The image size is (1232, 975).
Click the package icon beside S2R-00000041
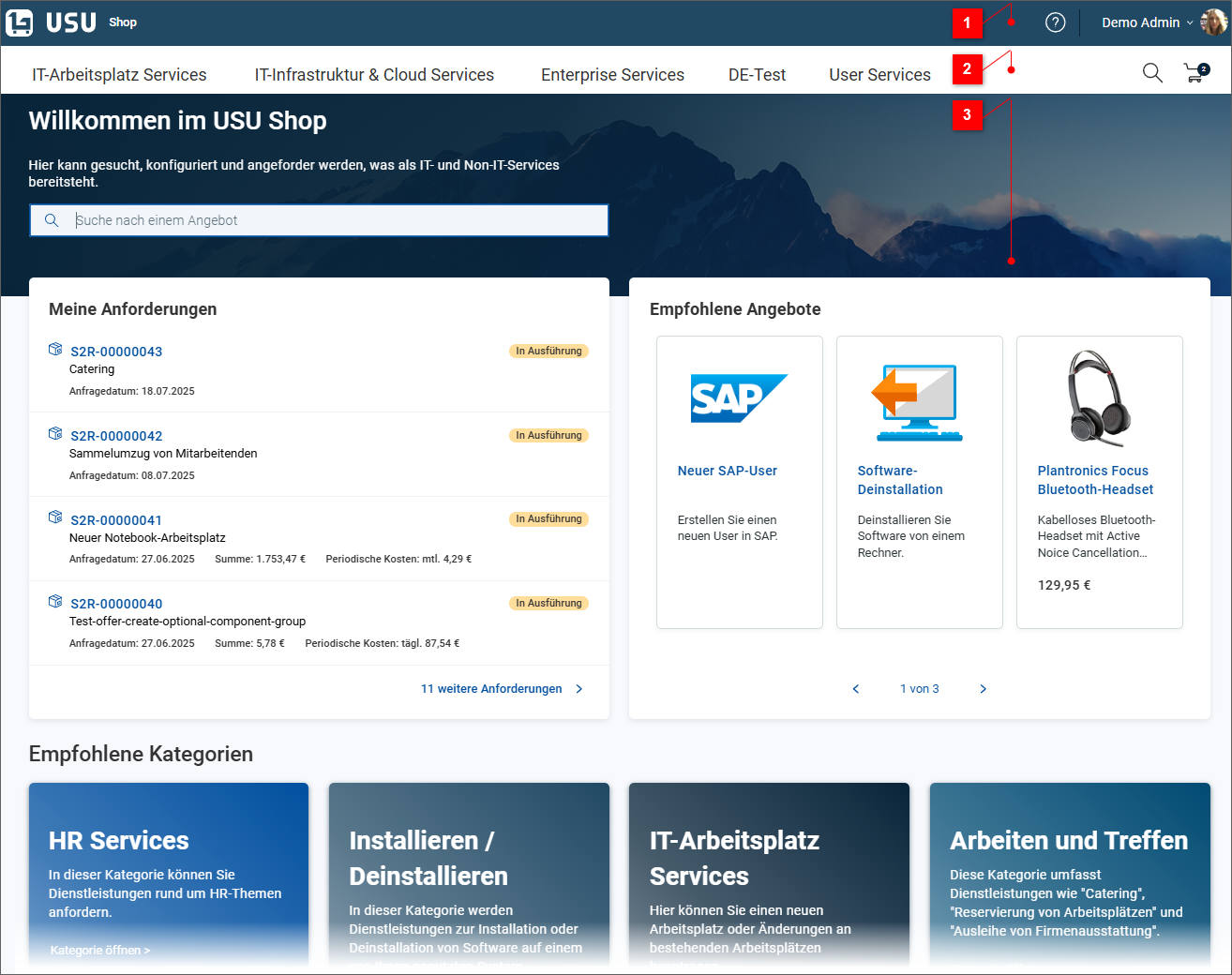click(x=55, y=517)
